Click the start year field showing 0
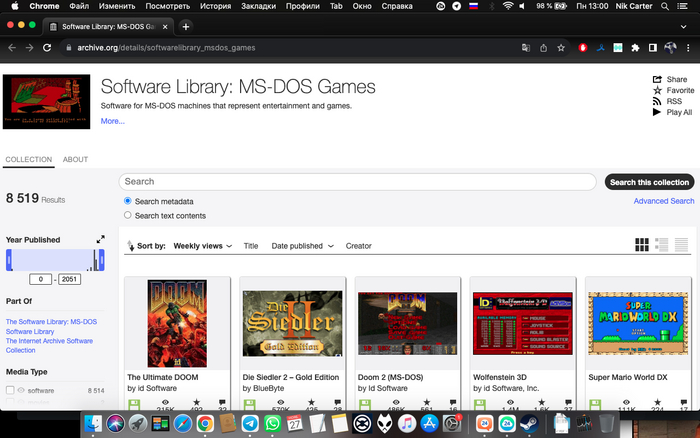The width and height of the screenshot is (700, 438). (40, 279)
